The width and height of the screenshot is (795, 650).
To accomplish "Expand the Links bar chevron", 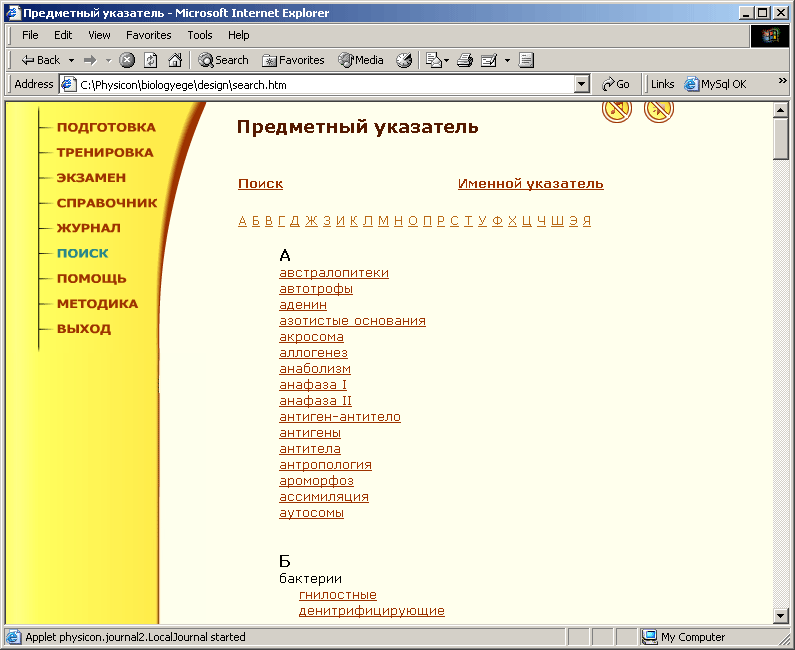I will coord(782,81).
